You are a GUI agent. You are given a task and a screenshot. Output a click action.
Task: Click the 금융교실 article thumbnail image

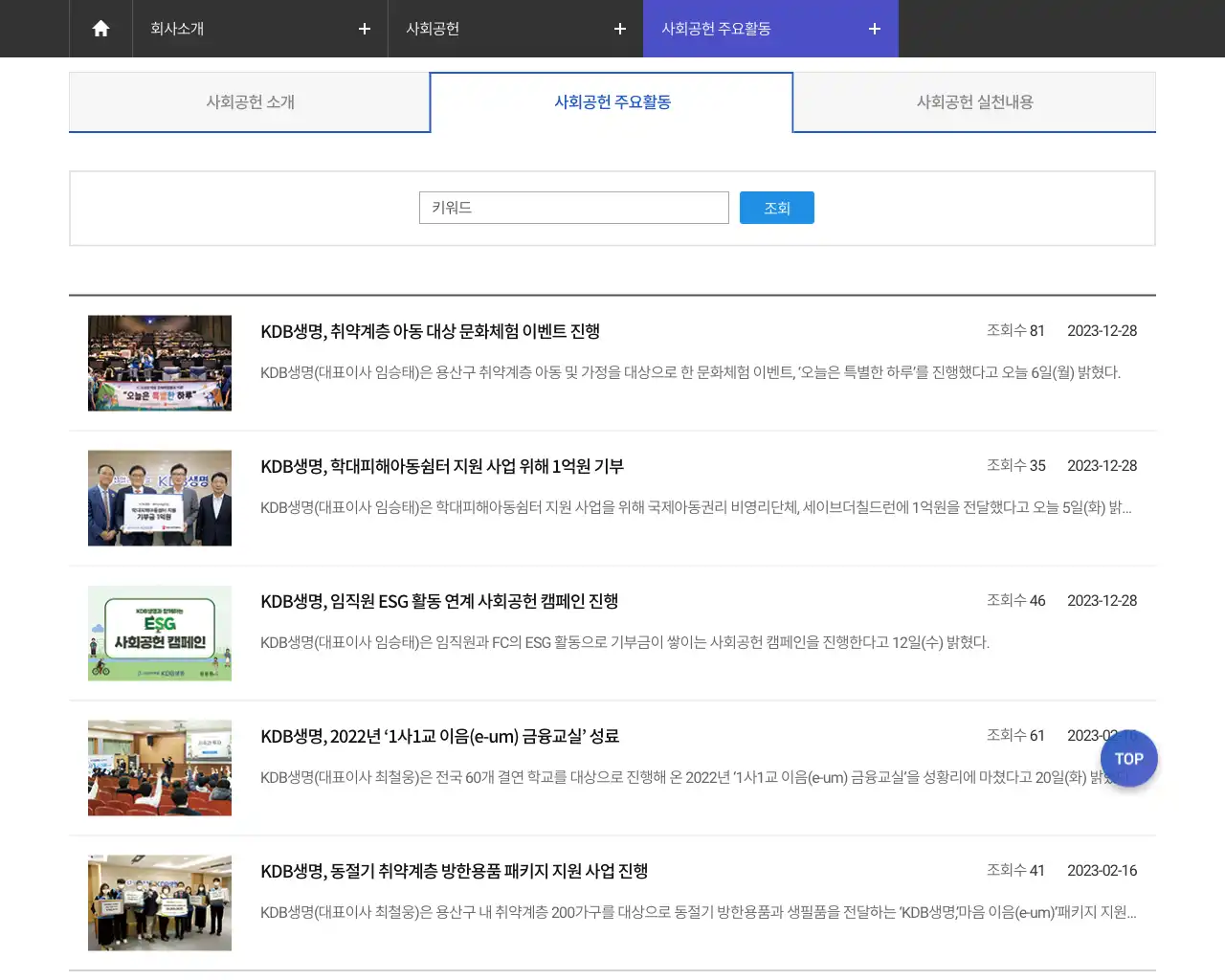(x=159, y=768)
